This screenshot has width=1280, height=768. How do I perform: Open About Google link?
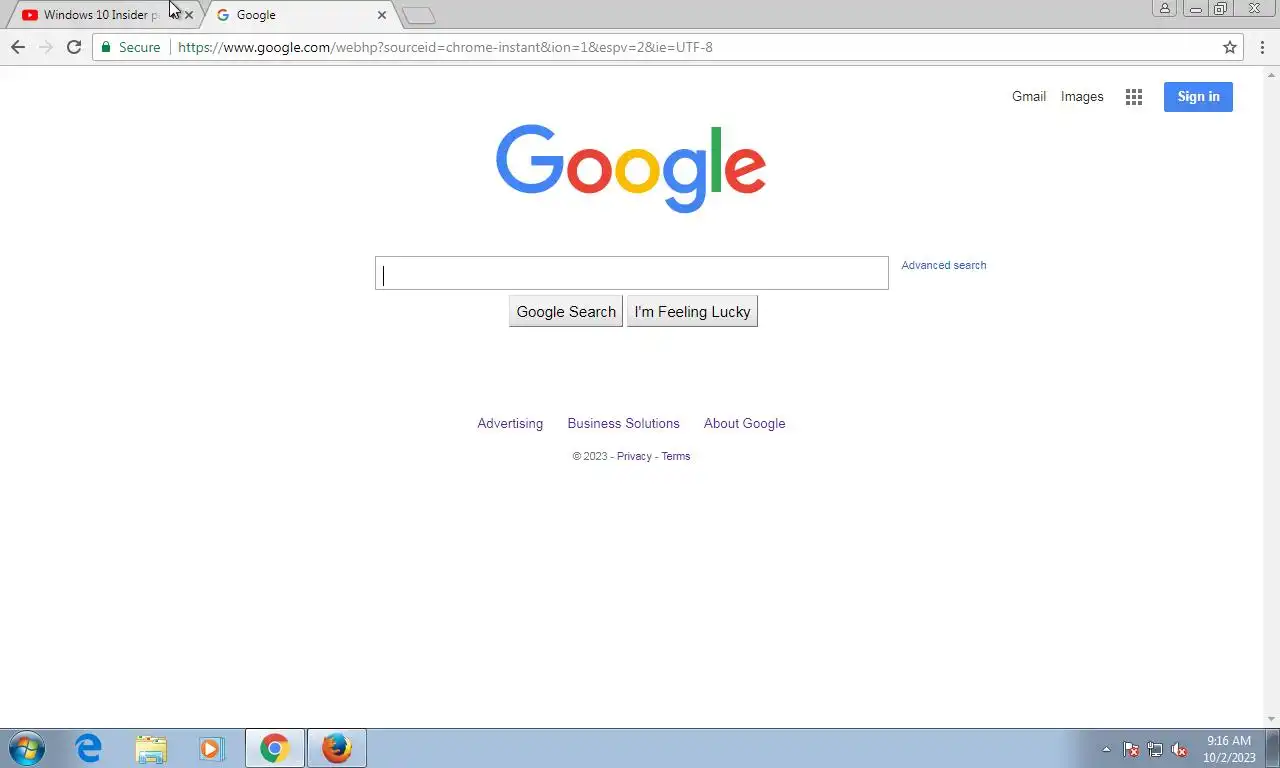click(745, 423)
